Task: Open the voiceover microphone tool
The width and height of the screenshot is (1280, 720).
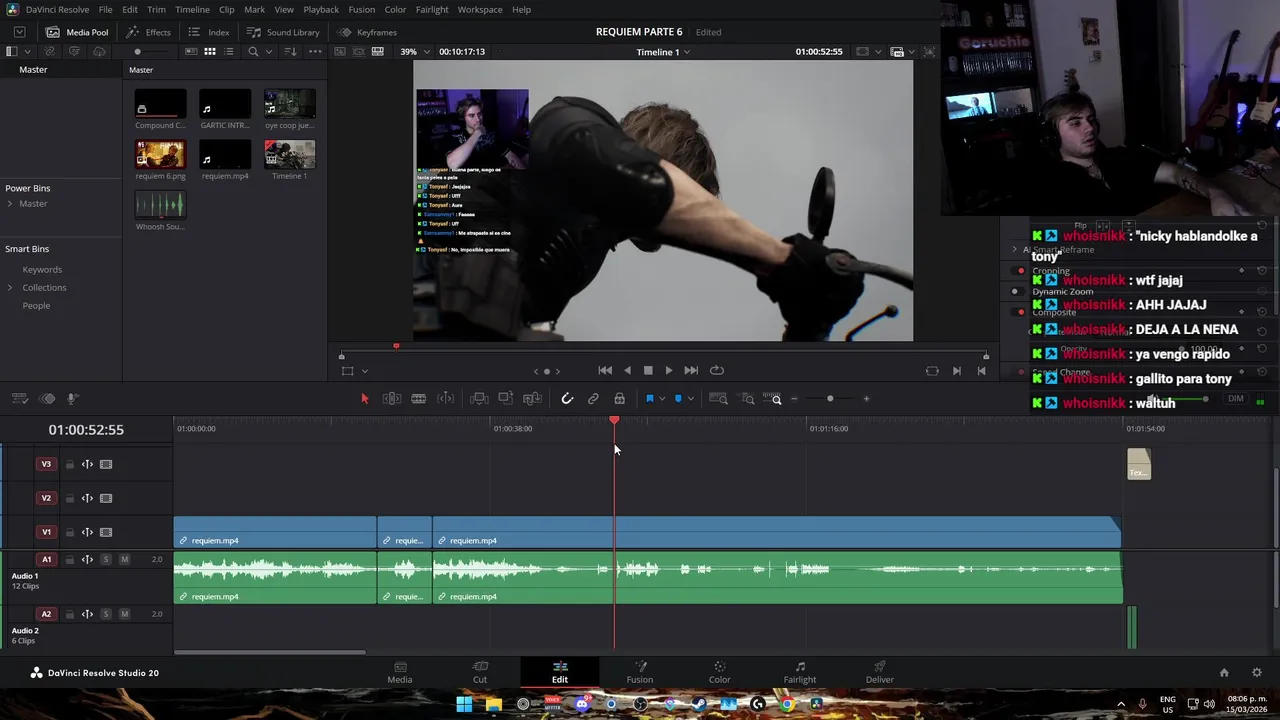Action: (72, 399)
